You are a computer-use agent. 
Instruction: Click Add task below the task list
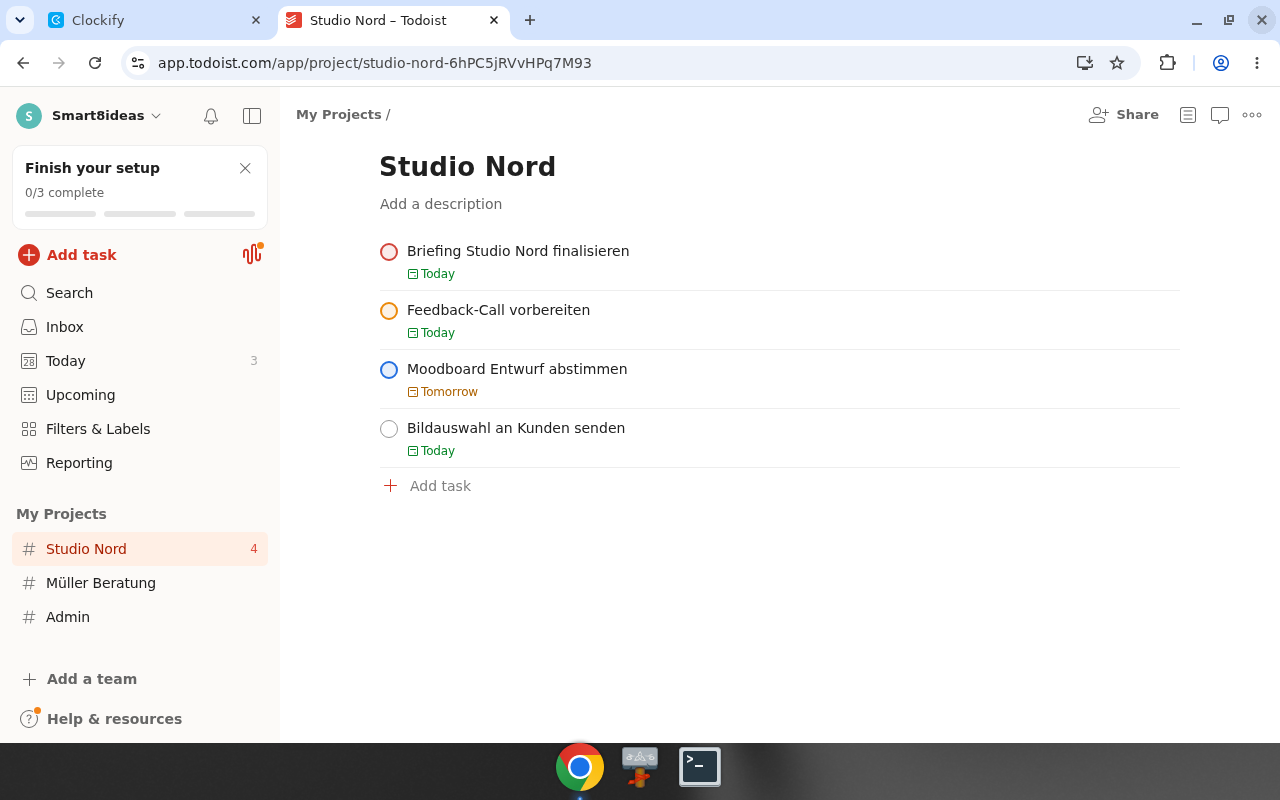[x=427, y=486]
